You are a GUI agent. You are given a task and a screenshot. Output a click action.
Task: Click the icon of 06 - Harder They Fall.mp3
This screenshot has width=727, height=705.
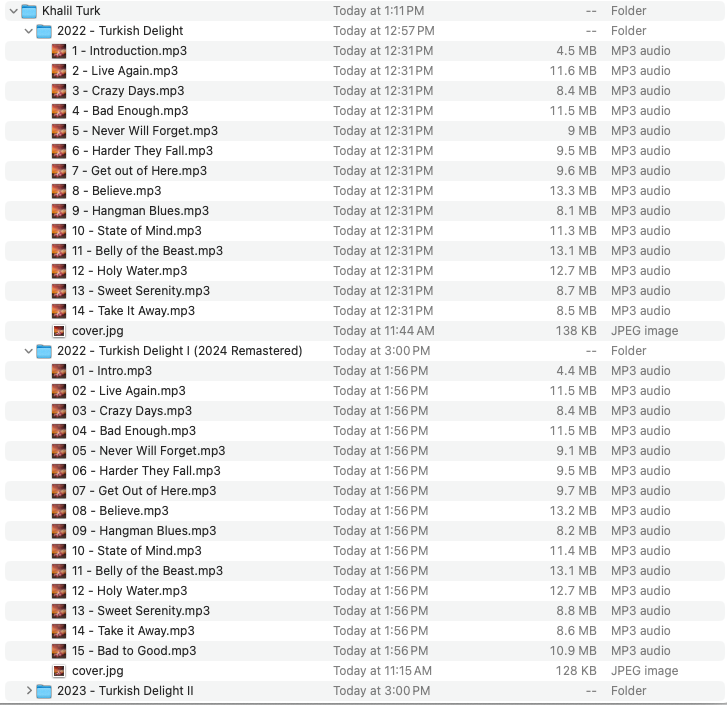coord(59,471)
